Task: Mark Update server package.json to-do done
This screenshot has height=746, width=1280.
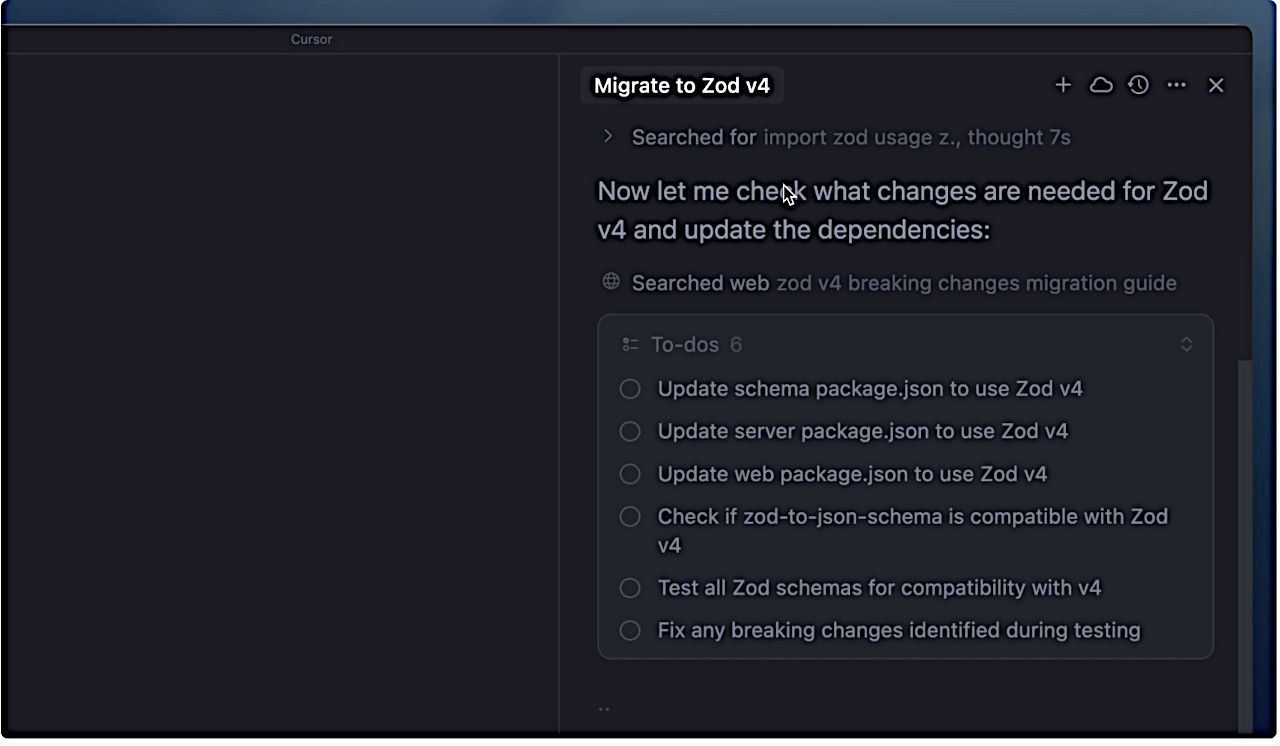Action: pyautogui.click(x=630, y=432)
